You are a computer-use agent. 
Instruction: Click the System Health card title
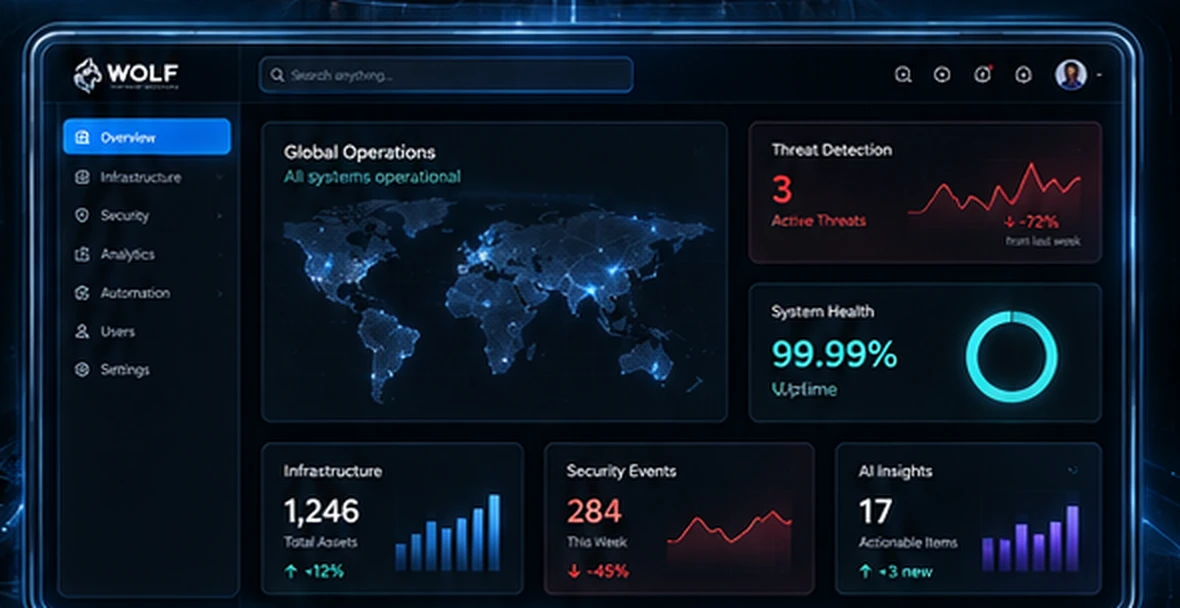point(823,311)
